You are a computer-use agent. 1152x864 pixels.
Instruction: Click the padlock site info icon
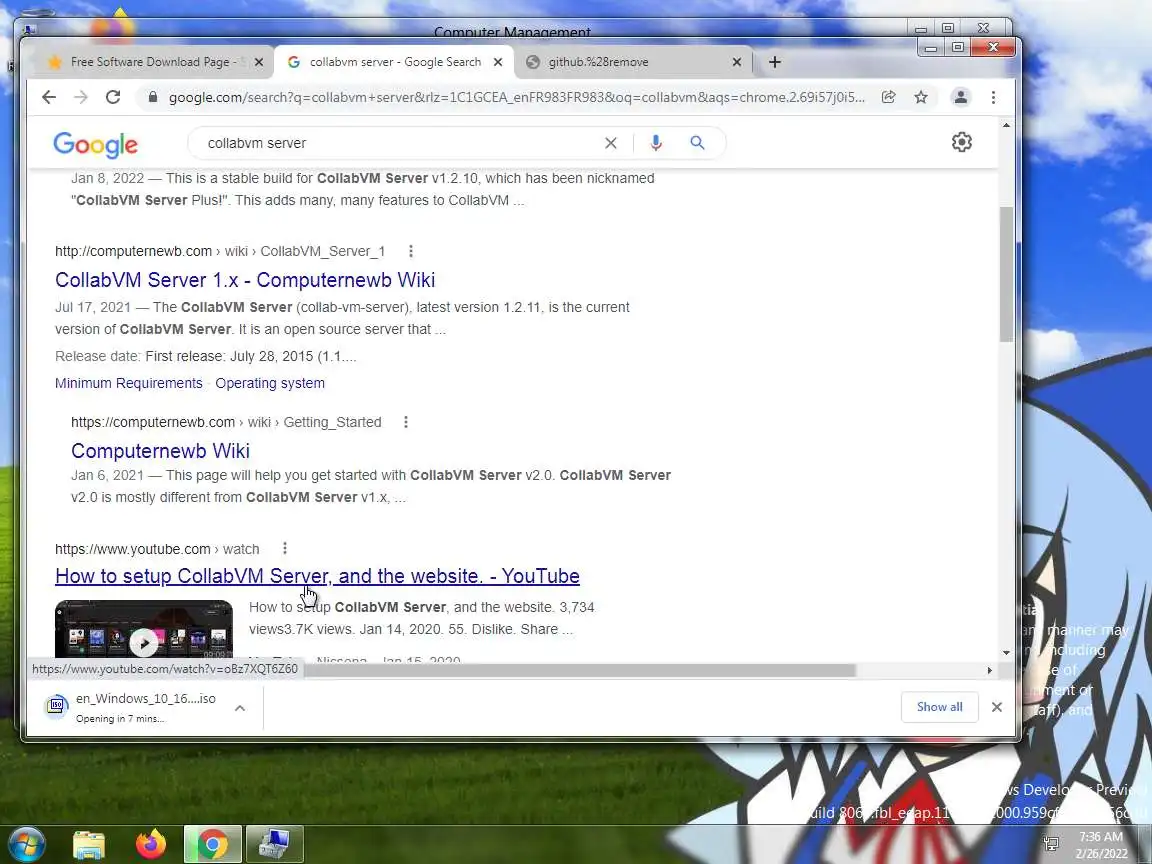point(153,97)
